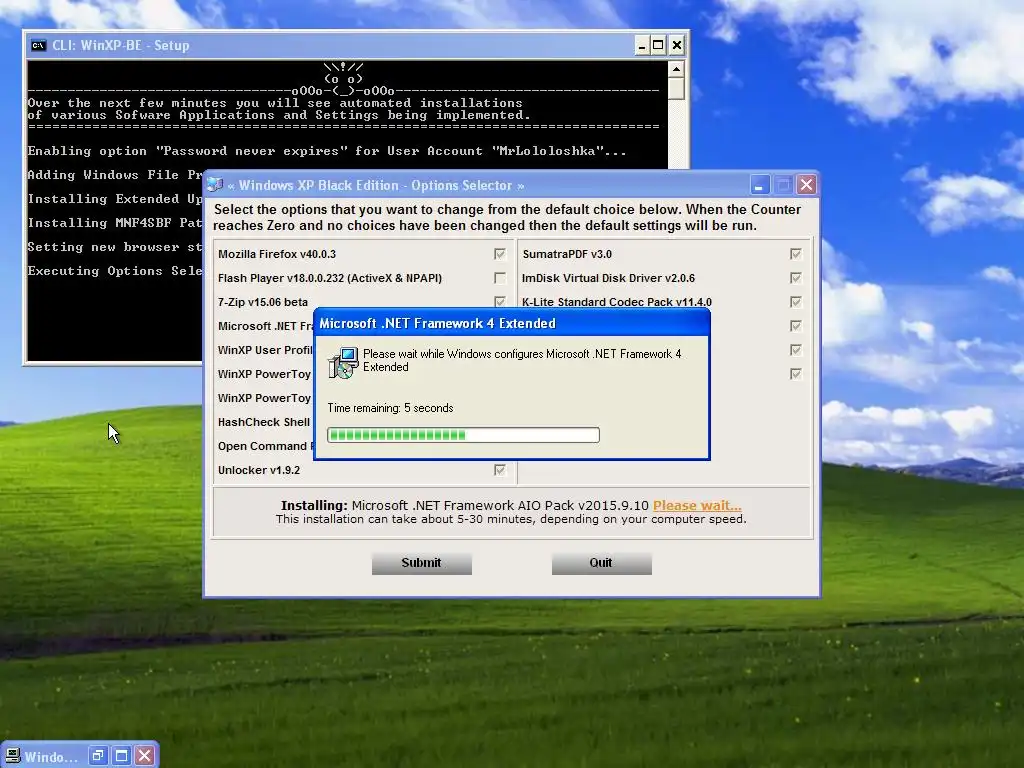Viewport: 1024px width, 768px height.
Task: Click the installer icon in .NET Framework dialog
Action: point(343,363)
